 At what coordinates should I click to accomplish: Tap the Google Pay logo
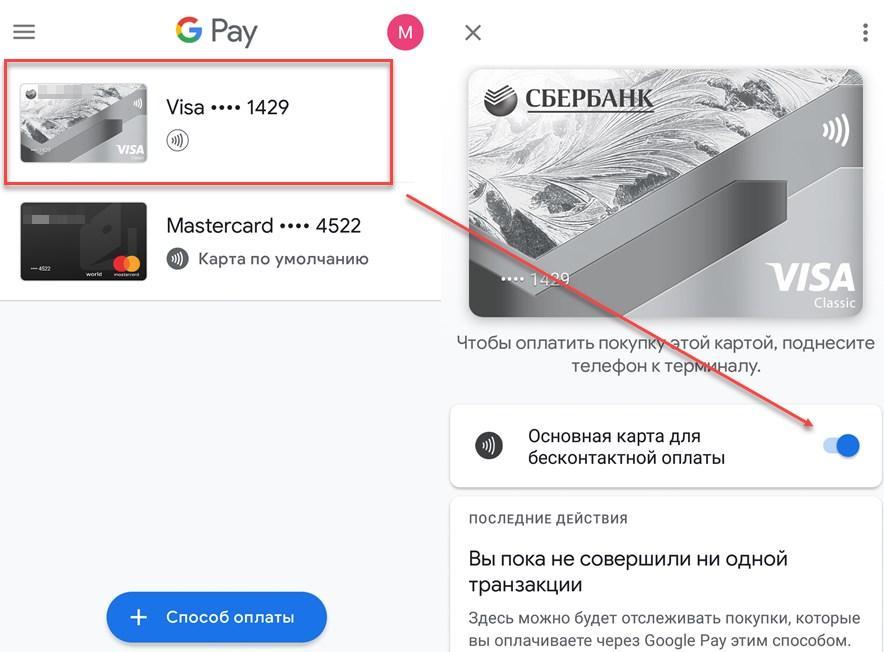(x=216, y=31)
